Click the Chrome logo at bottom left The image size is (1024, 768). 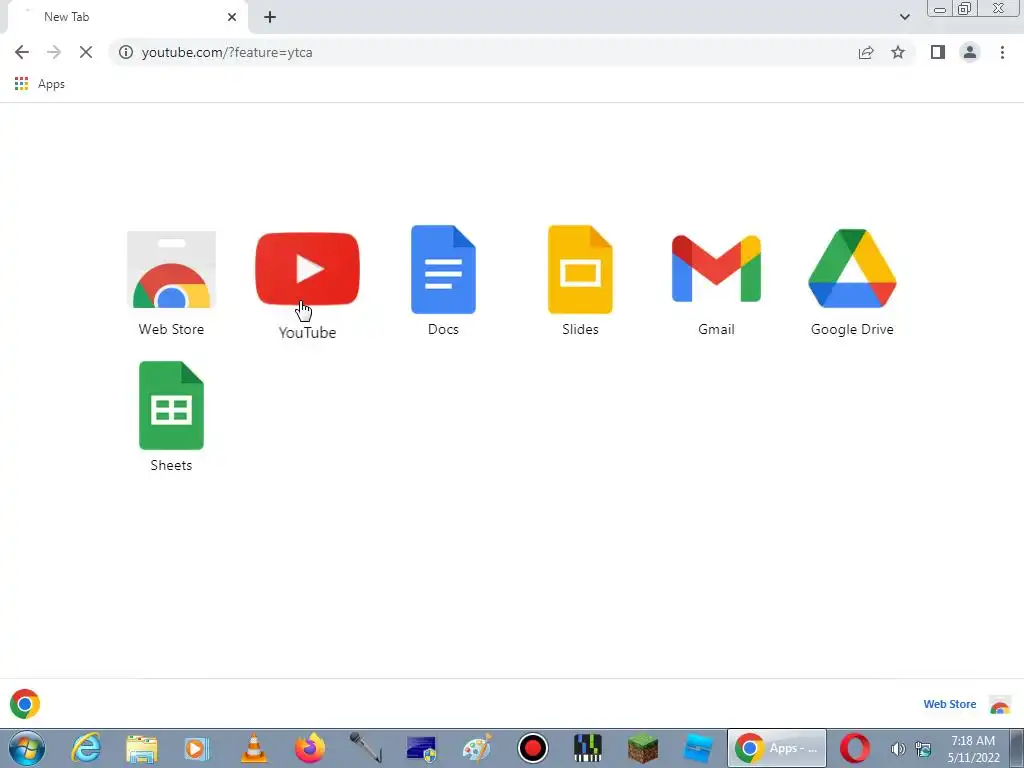click(x=25, y=704)
